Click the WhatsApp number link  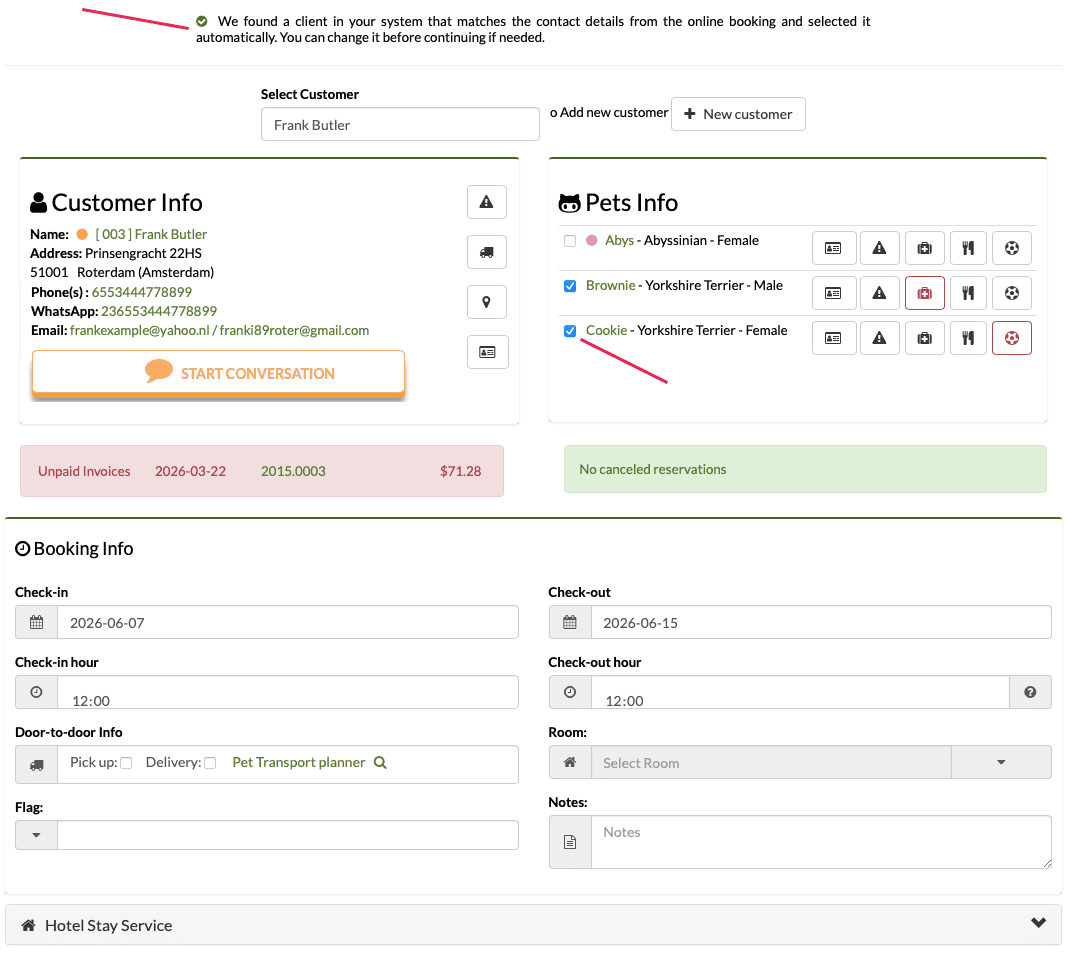pos(159,311)
